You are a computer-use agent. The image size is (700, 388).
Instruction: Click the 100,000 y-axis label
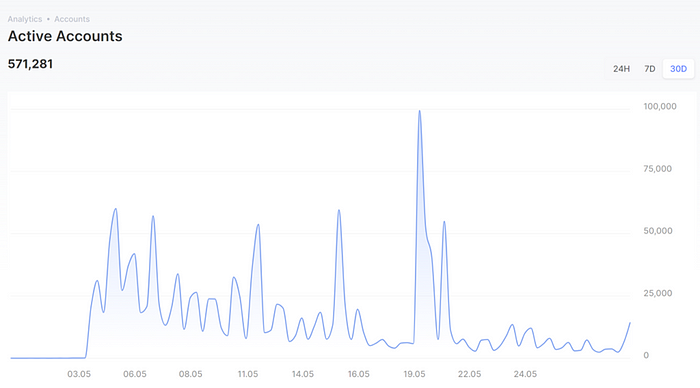660,106
